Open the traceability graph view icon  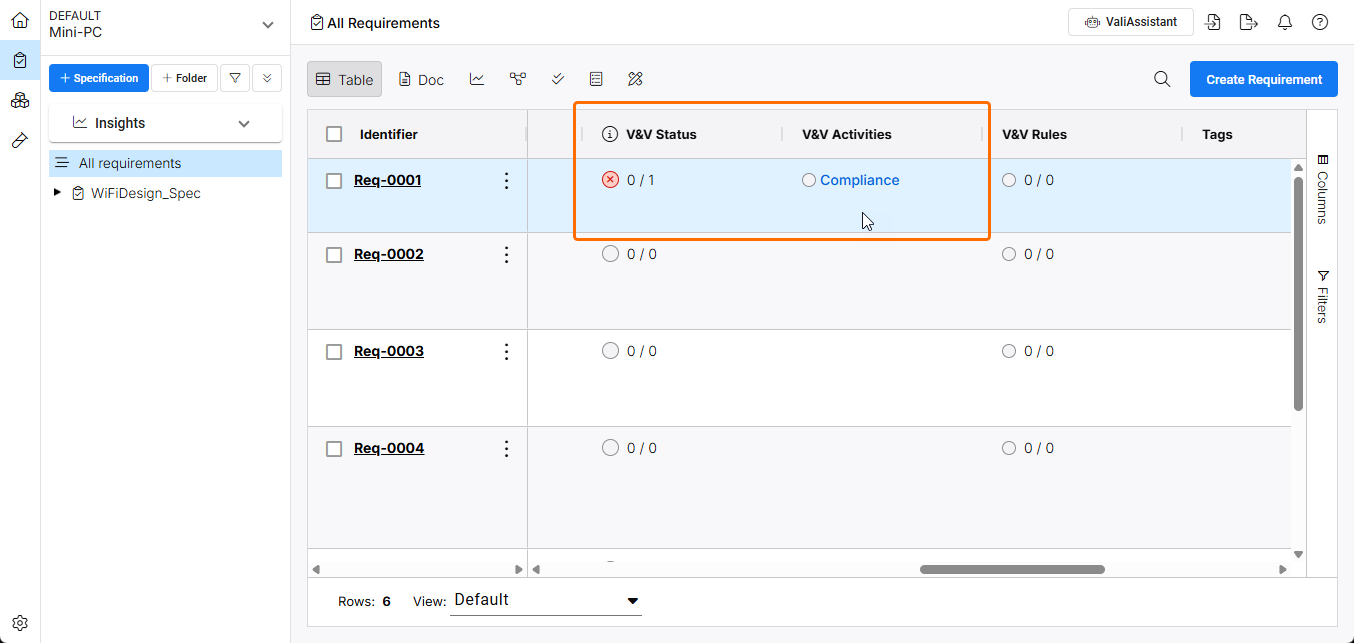(517, 79)
